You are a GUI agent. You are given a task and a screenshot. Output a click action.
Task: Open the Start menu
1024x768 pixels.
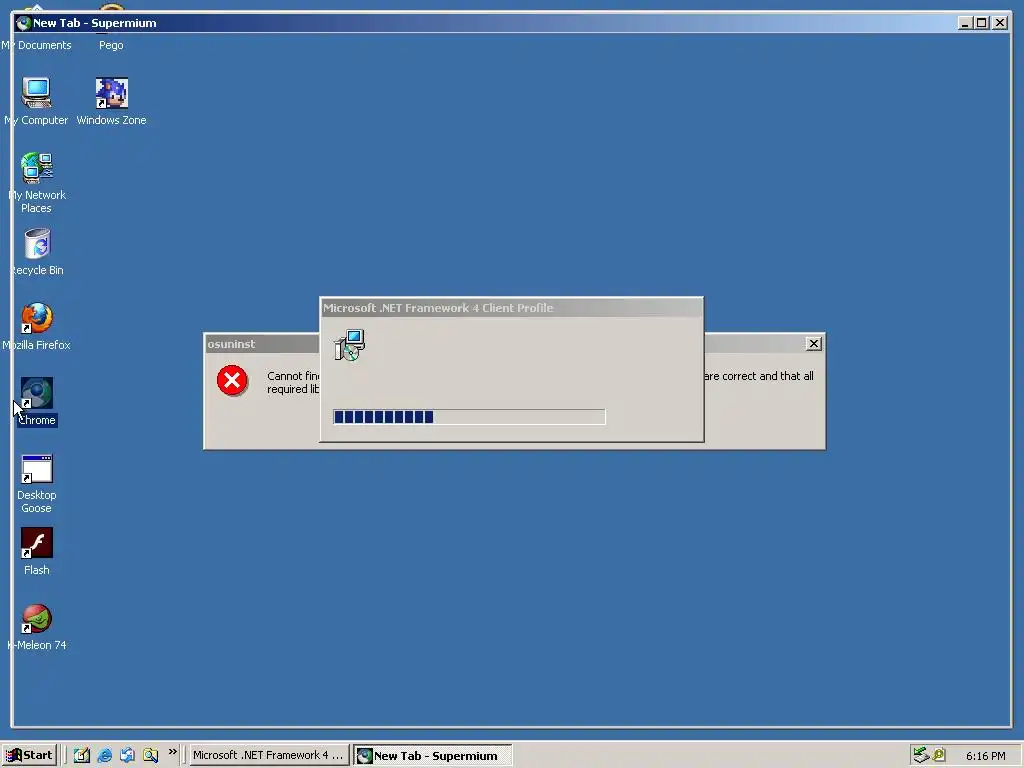29,756
